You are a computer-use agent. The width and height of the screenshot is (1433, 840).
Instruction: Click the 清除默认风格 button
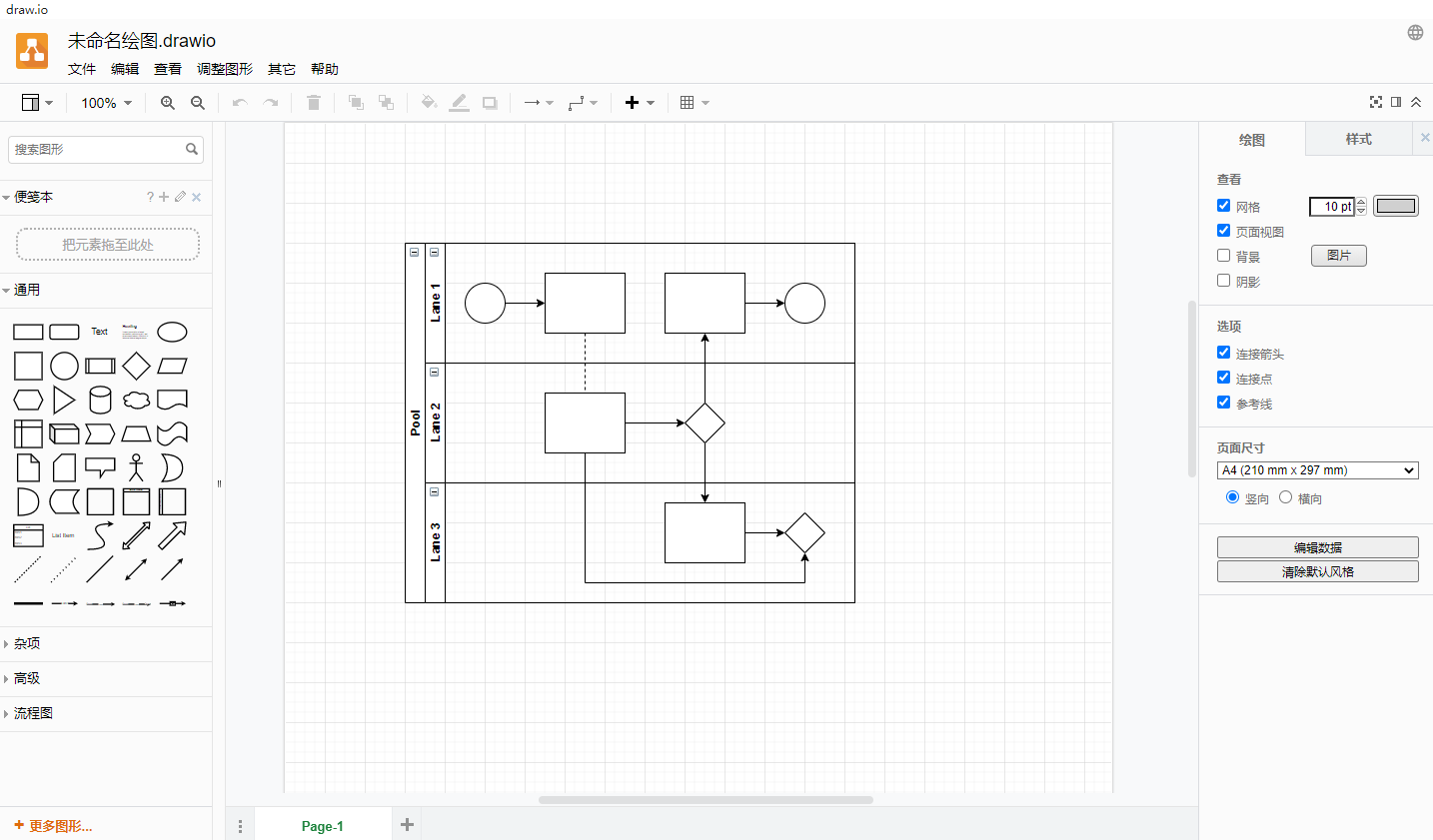pyautogui.click(x=1317, y=571)
